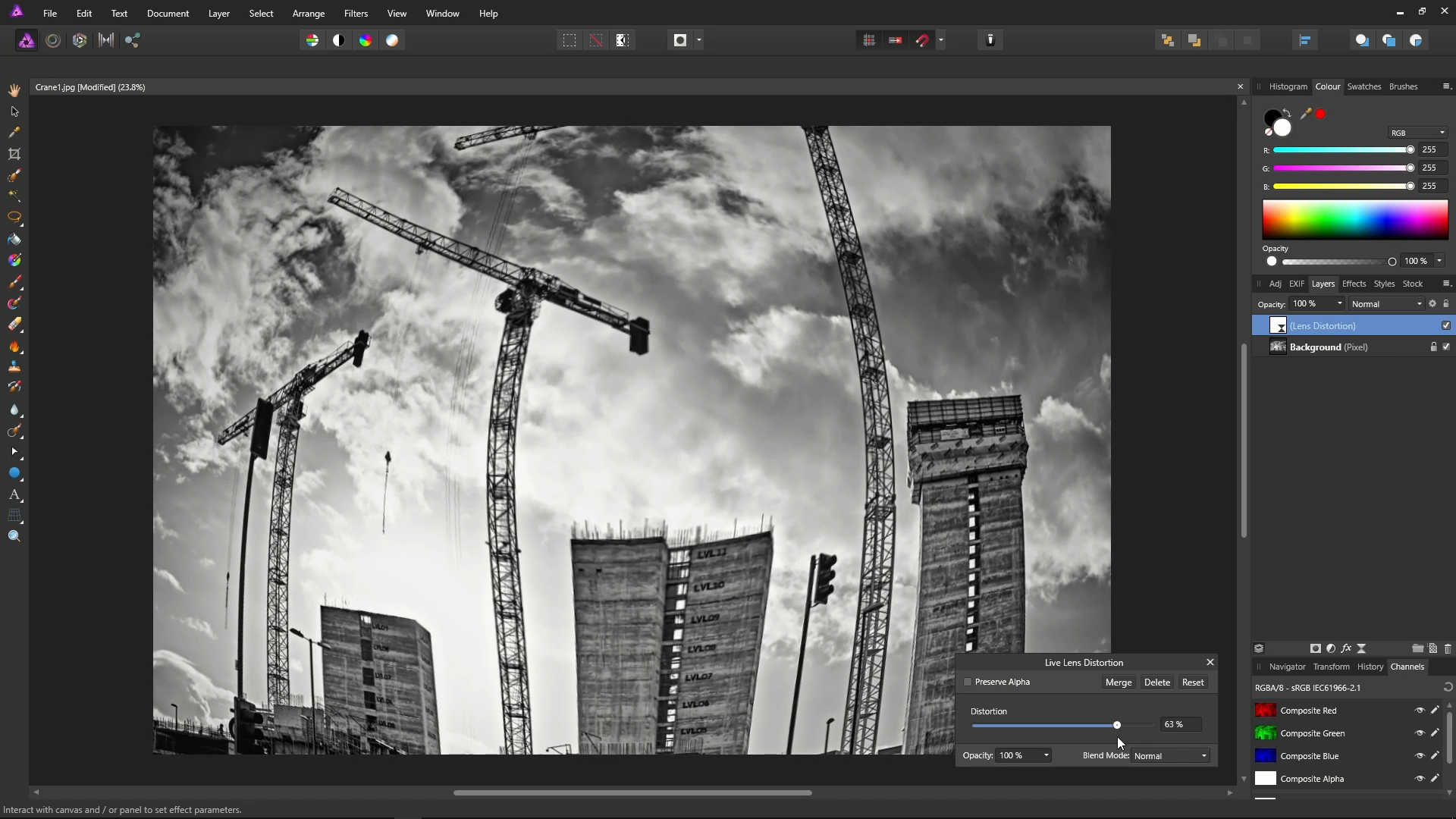Delete layer using trash icon

pos(1447,648)
